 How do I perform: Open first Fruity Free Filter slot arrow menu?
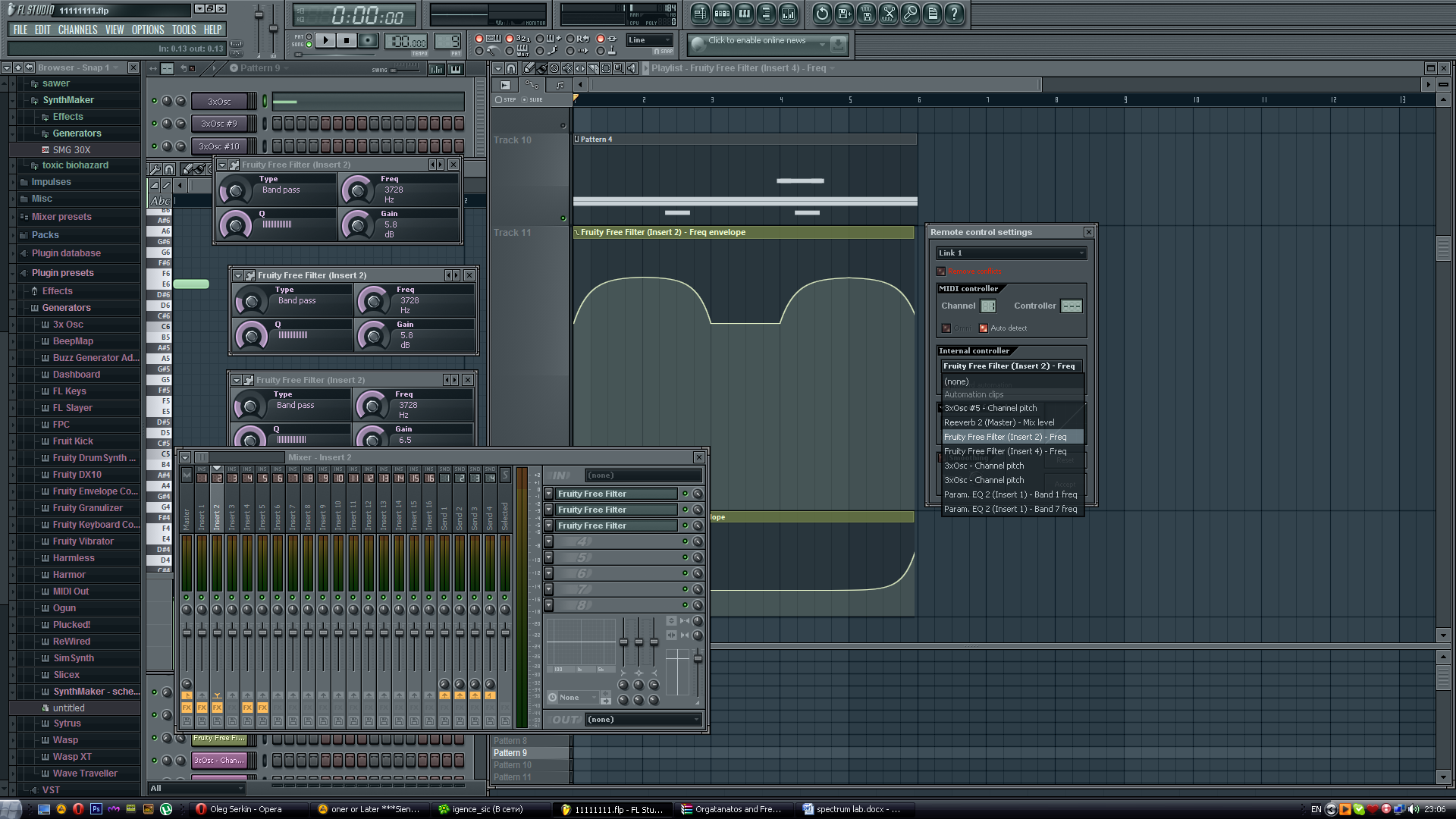tap(548, 494)
